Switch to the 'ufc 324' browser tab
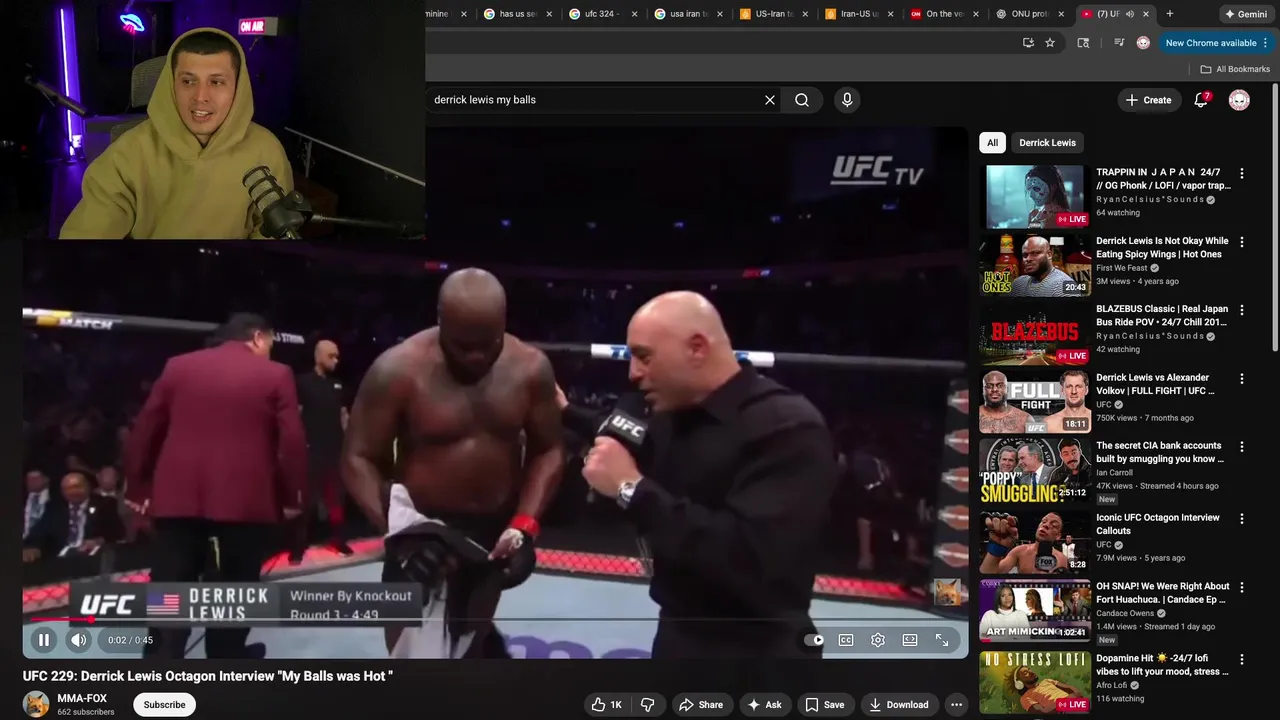The height and width of the screenshot is (720, 1280). click(602, 14)
